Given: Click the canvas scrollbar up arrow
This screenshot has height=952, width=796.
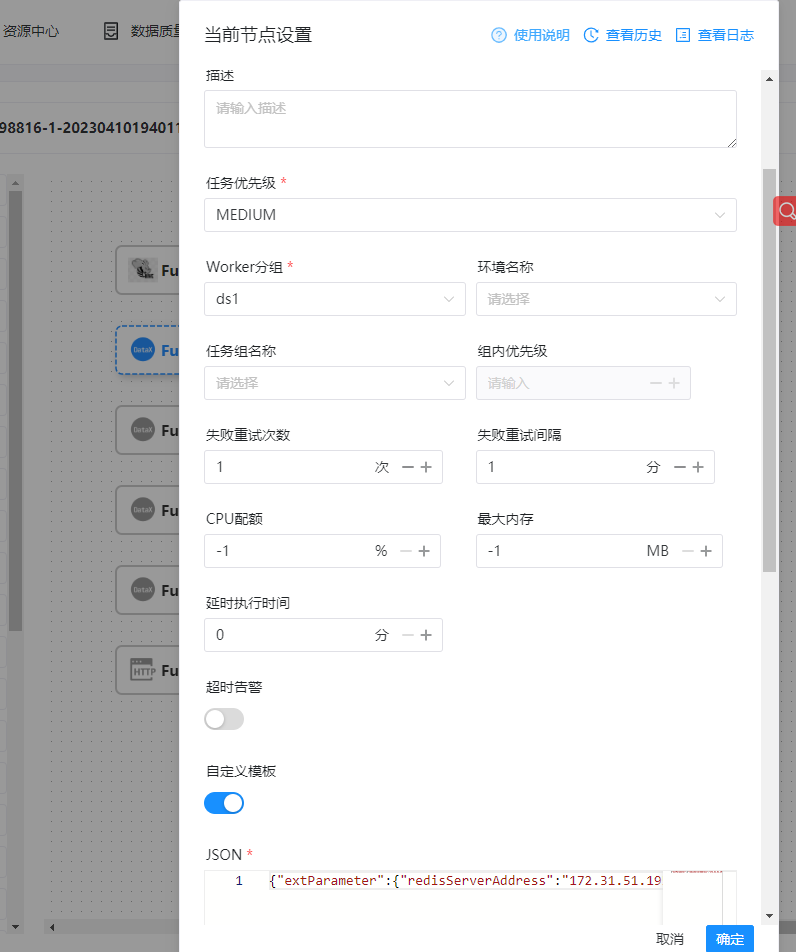Looking at the screenshot, I should [16, 183].
